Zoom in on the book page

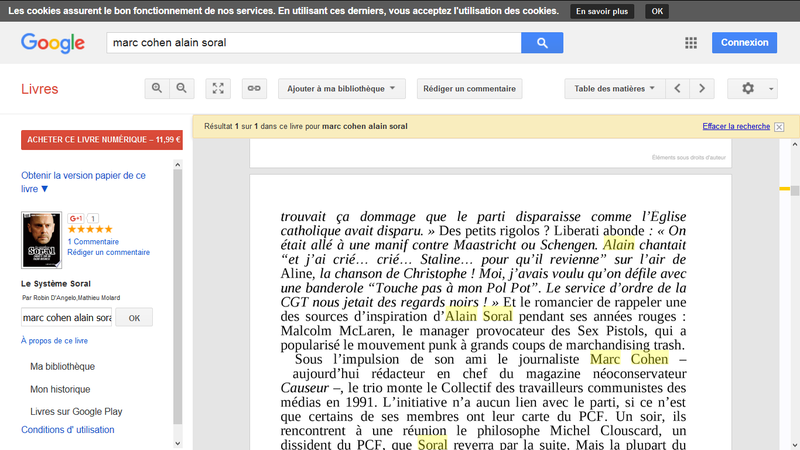[x=157, y=88]
